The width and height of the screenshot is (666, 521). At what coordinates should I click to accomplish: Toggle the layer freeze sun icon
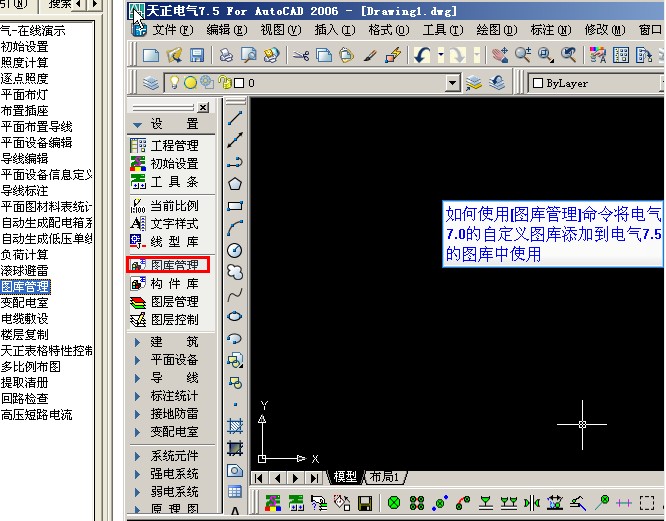(x=190, y=83)
